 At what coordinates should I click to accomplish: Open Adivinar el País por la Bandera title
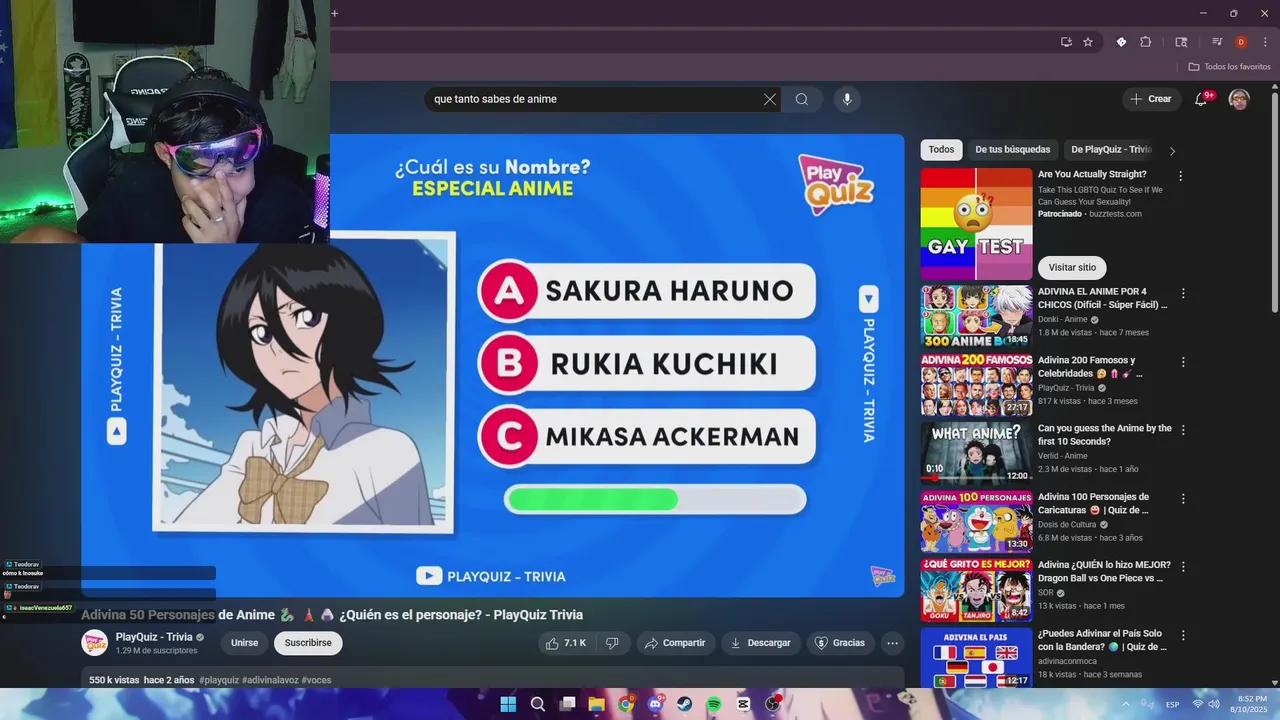(1102, 640)
